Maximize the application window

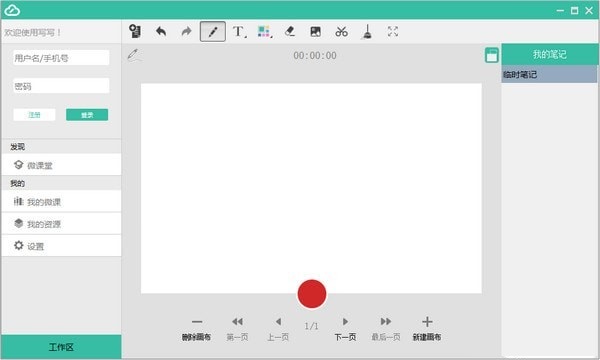574,10
